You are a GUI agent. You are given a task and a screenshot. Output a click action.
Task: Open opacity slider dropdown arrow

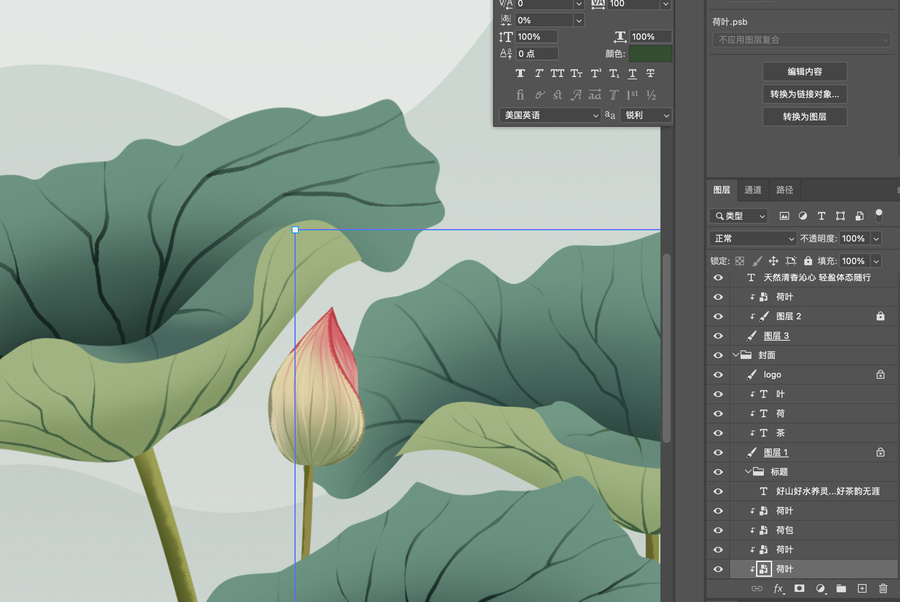(x=876, y=238)
